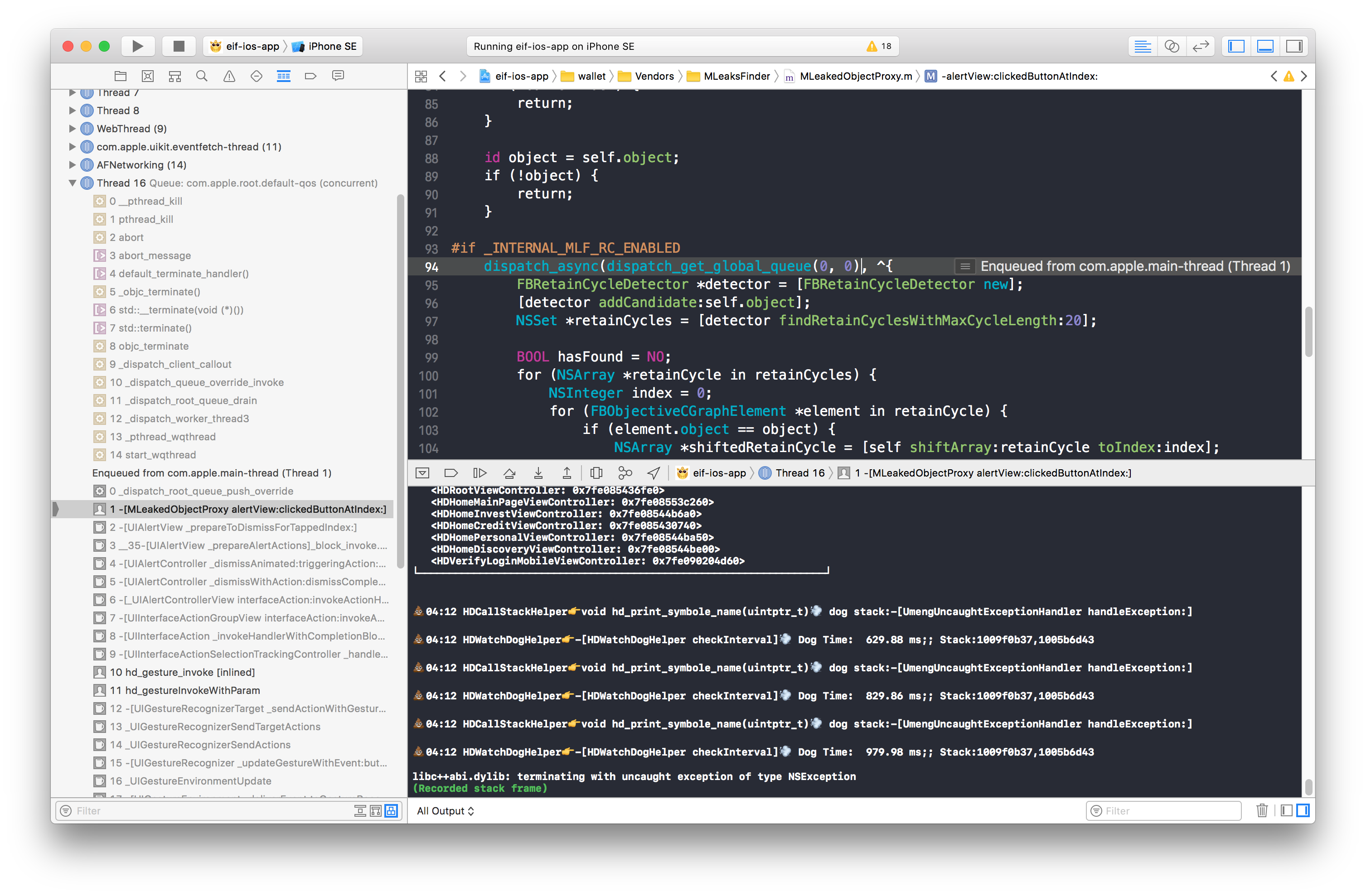Clear the console with the trash icon
Image resolution: width=1366 pixels, height=896 pixels.
1262,810
